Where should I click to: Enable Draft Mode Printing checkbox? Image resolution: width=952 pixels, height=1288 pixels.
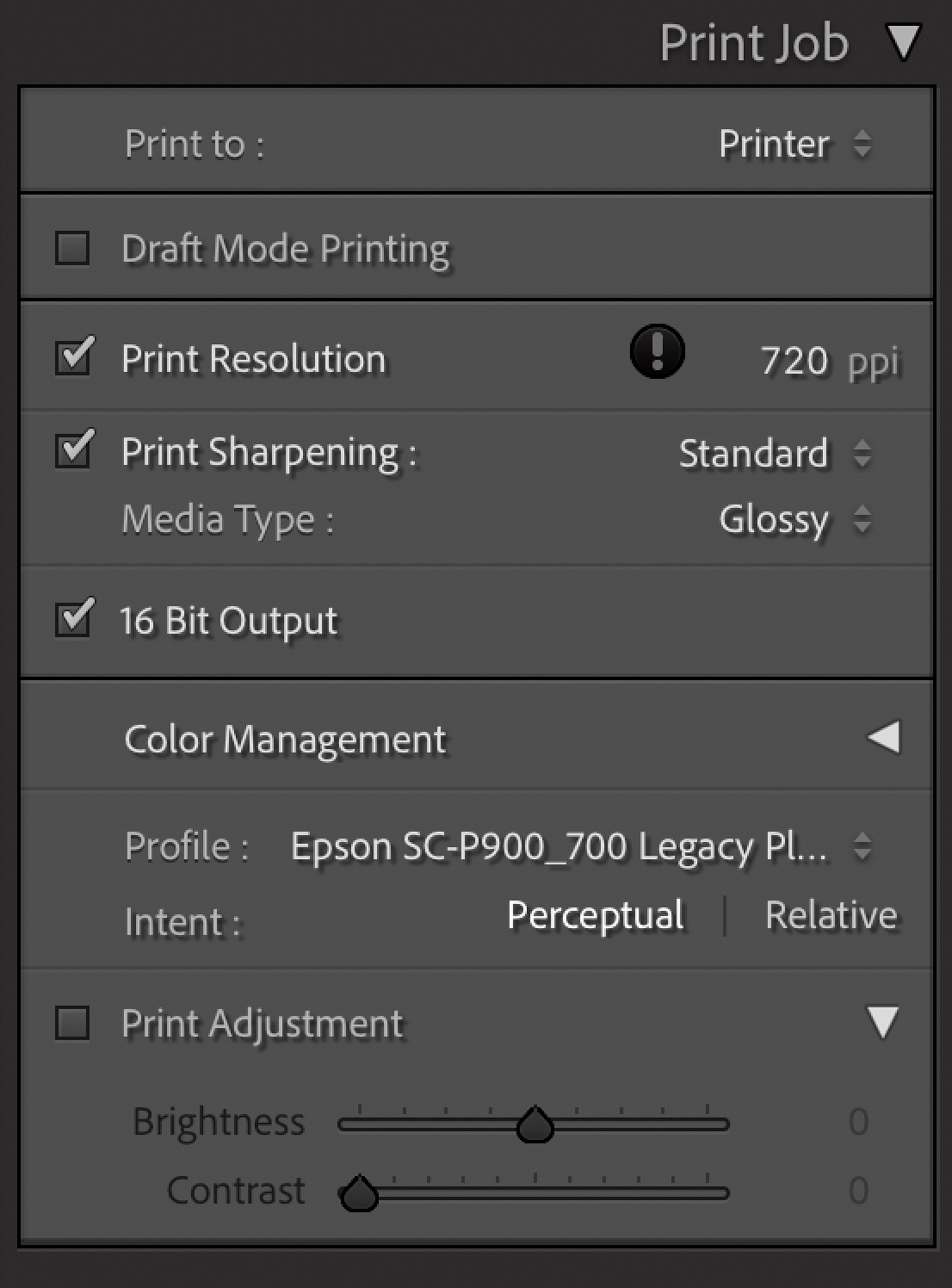point(72,249)
